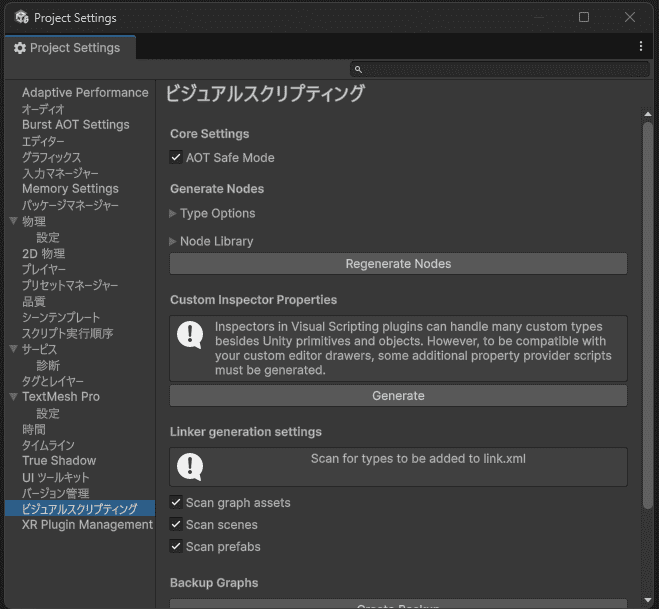Open スクリプト実行順序 settings
The width and height of the screenshot is (659, 609).
point(67,333)
